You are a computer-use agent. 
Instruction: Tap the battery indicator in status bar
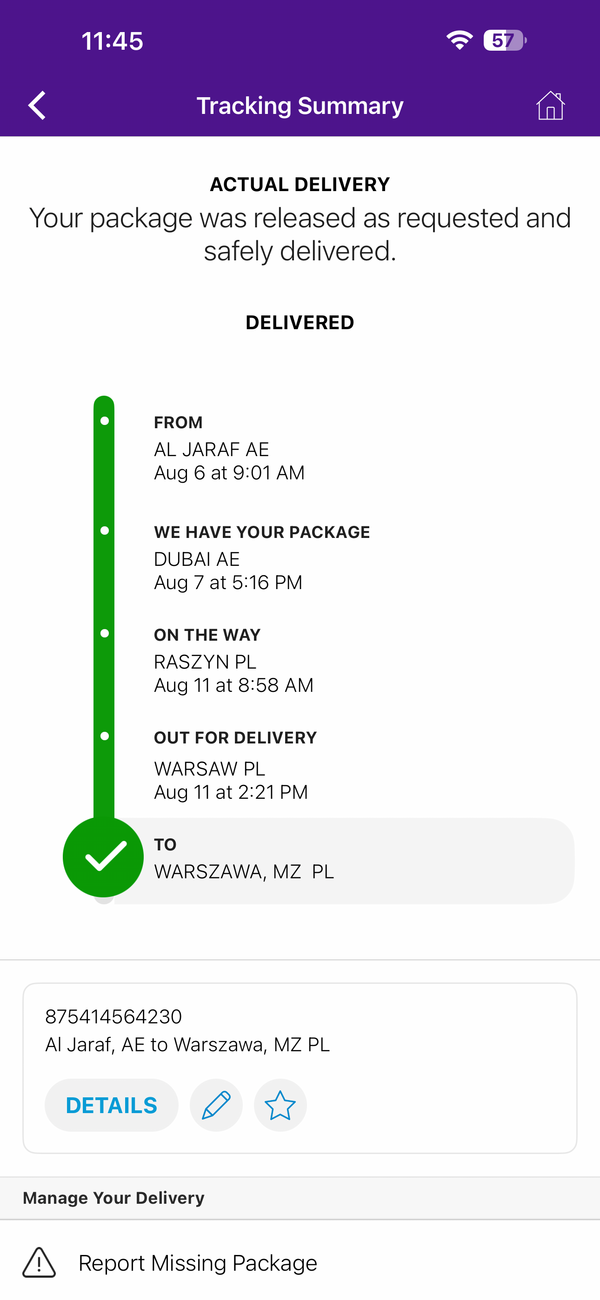pyautogui.click(x=505, y=40)
